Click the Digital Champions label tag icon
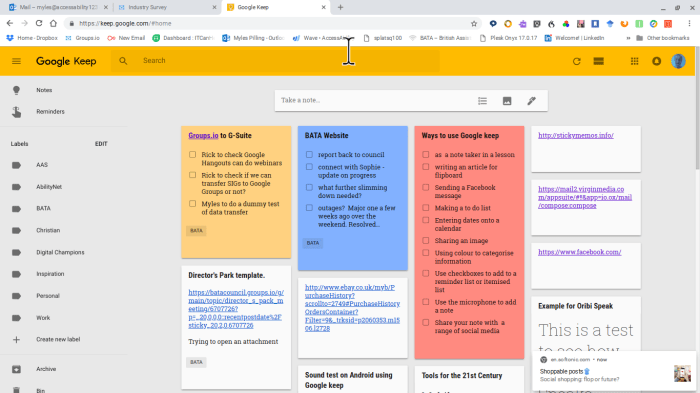This screenshot has width=700, height=393. (x=17, y=252)
